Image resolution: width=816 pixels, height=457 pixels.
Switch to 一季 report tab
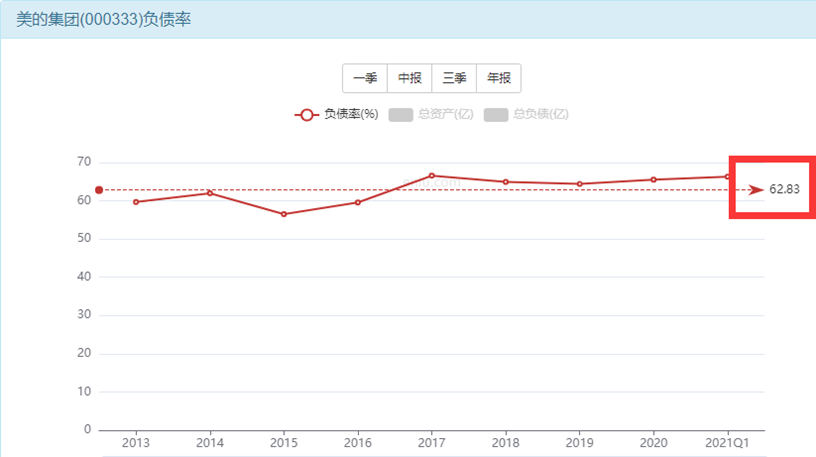pyautogui.click(x=365, y=79)
